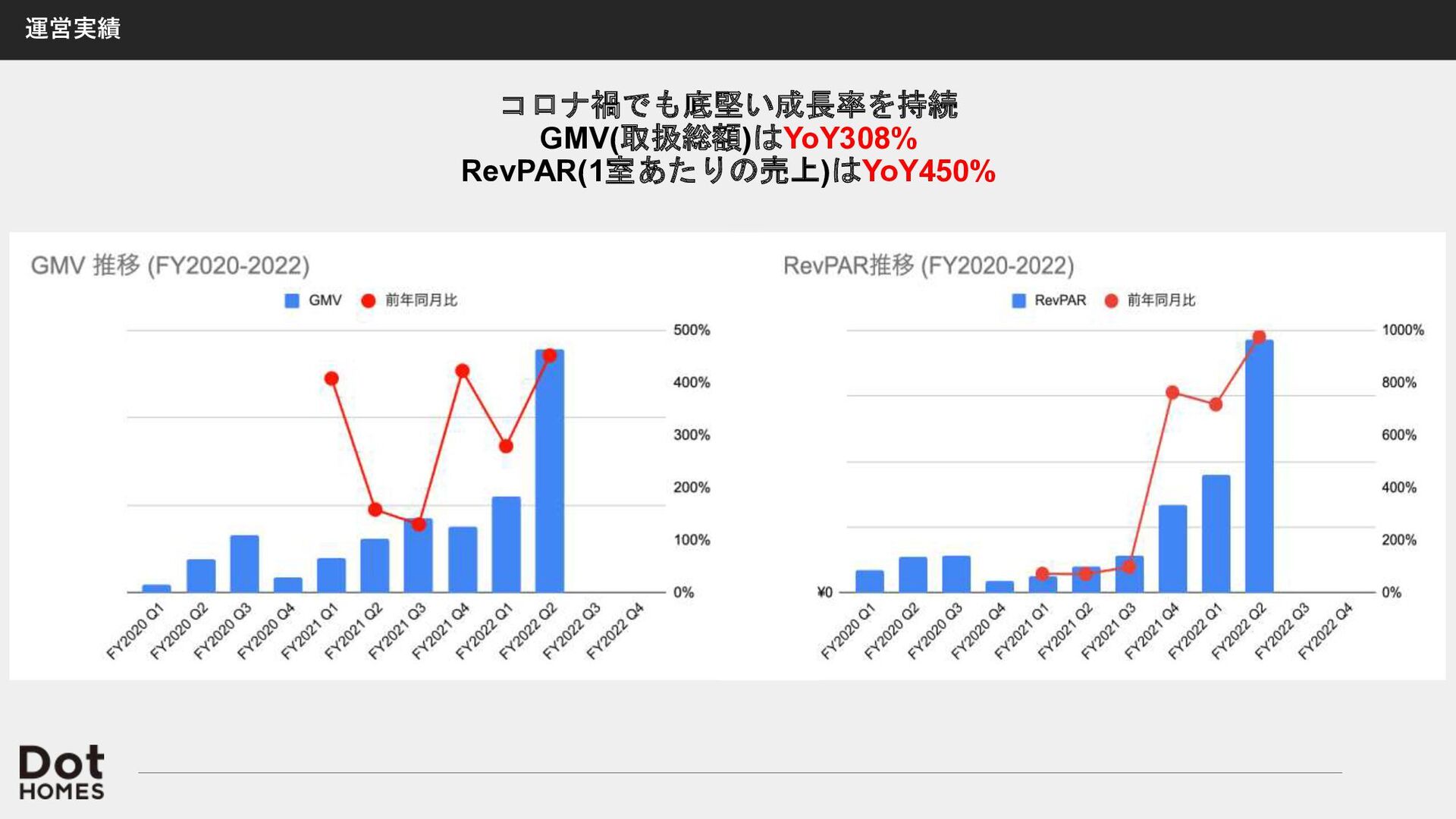Click the RevPAR bar for FY2022 Q1
1456x819 pixels.
[x=1216, y=534]
